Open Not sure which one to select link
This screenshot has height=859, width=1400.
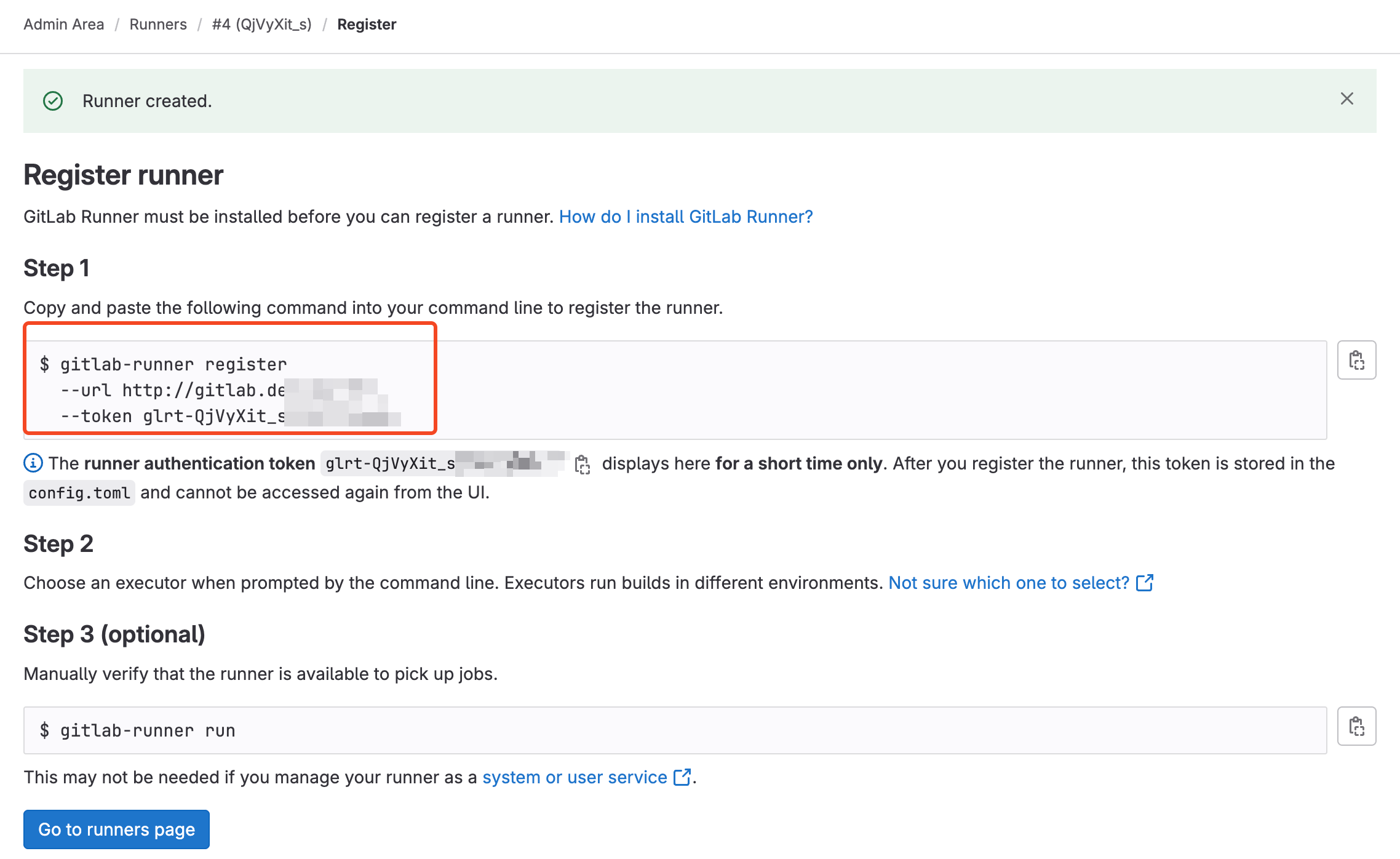click(1009, 583)
